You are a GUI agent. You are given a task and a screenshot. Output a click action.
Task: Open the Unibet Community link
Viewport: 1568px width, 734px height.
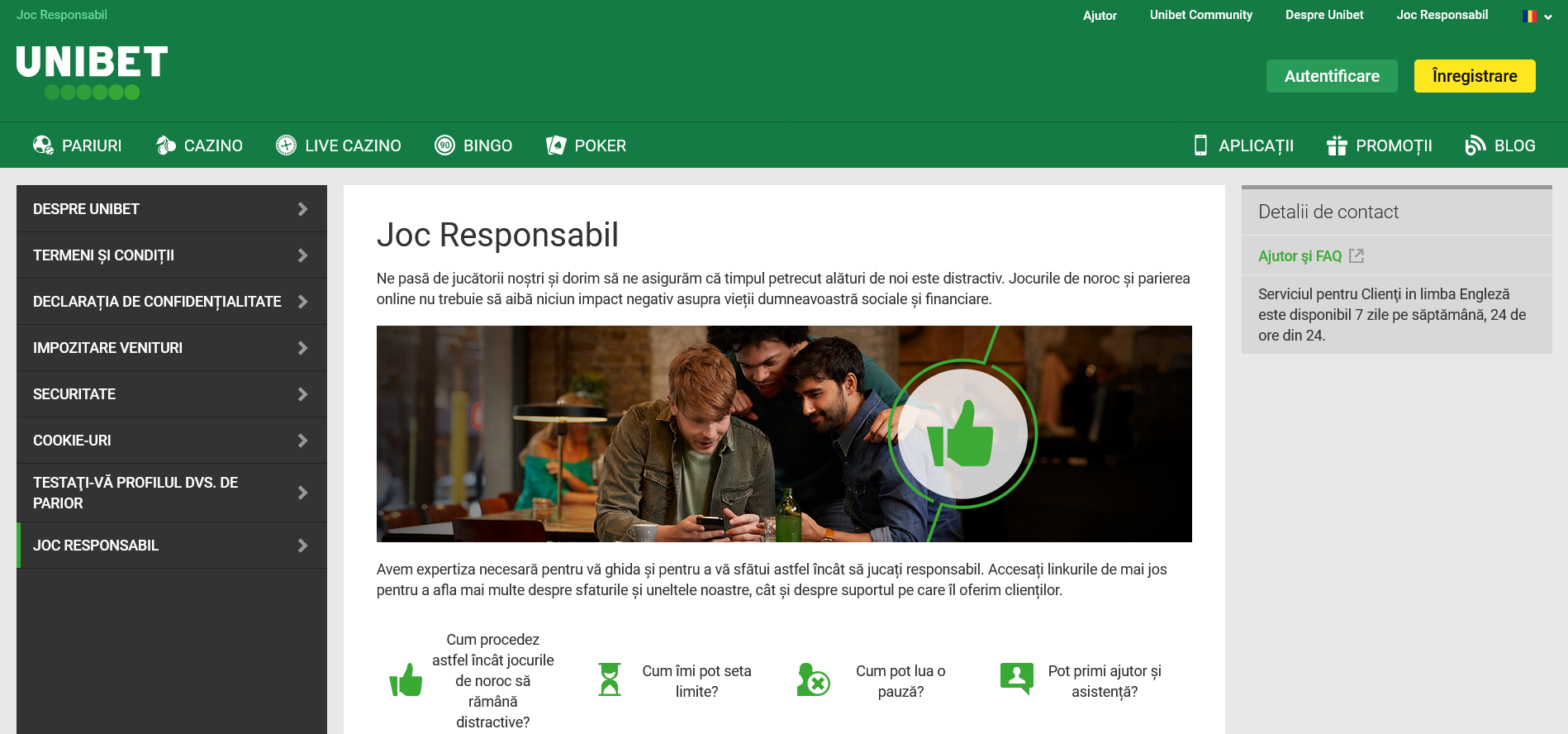(x=1201, y=15)
